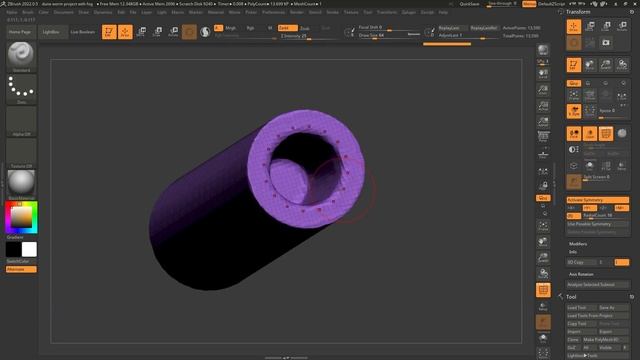The height and width of the screenshot is (360, 640).
Task: Enable Rgb mode
Action: 250,28
